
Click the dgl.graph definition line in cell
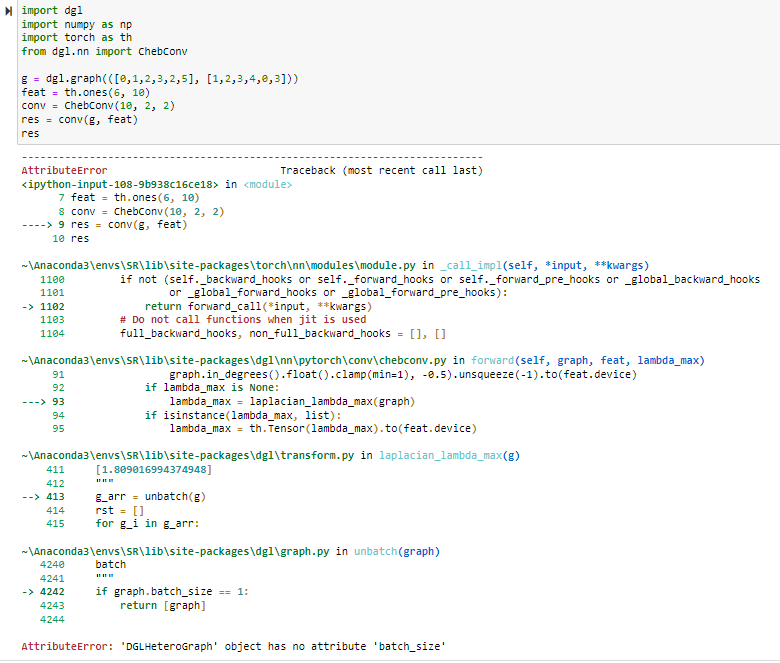(160, 79)
